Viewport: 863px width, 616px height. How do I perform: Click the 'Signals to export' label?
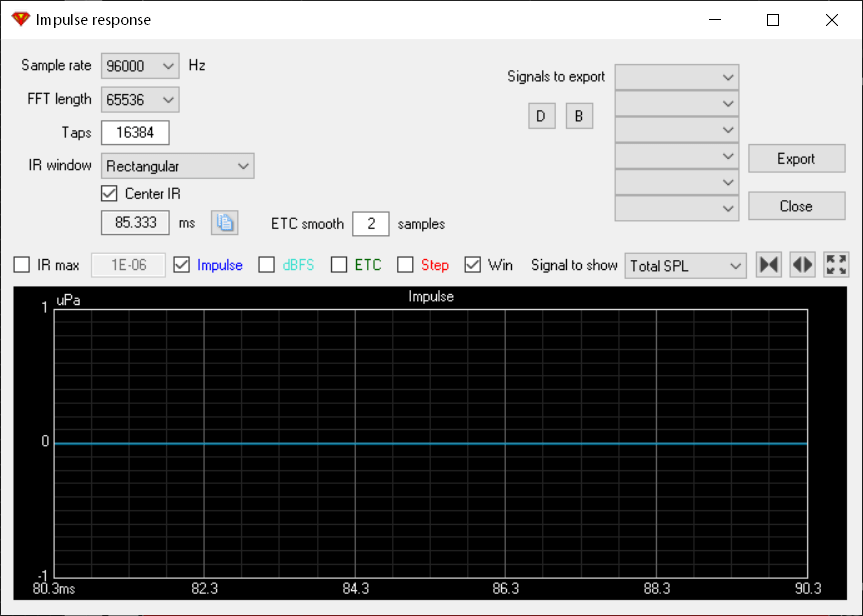tap(556, 77)
